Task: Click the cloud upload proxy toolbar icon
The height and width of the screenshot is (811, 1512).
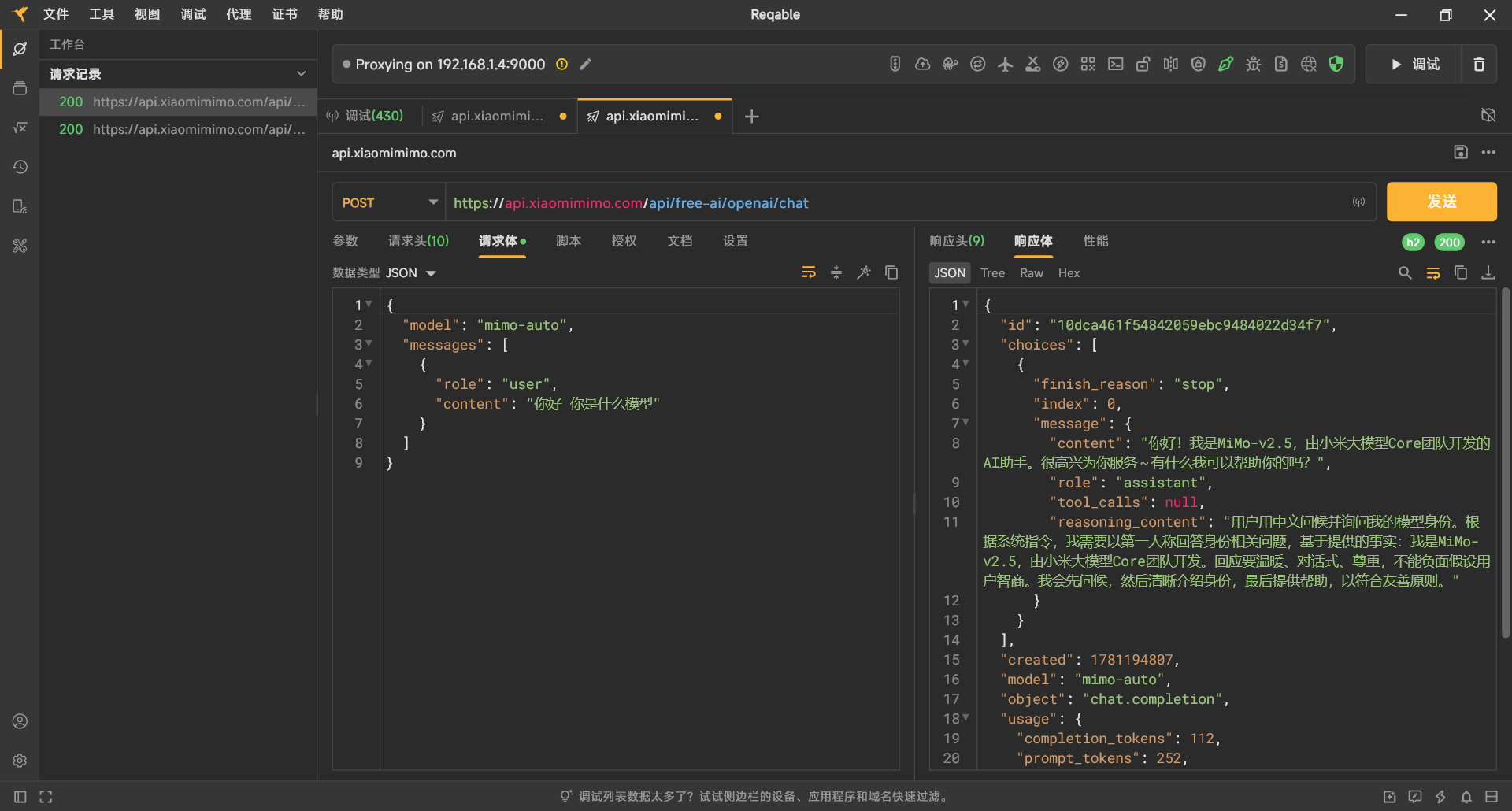Action: click(x=923, y=65)
